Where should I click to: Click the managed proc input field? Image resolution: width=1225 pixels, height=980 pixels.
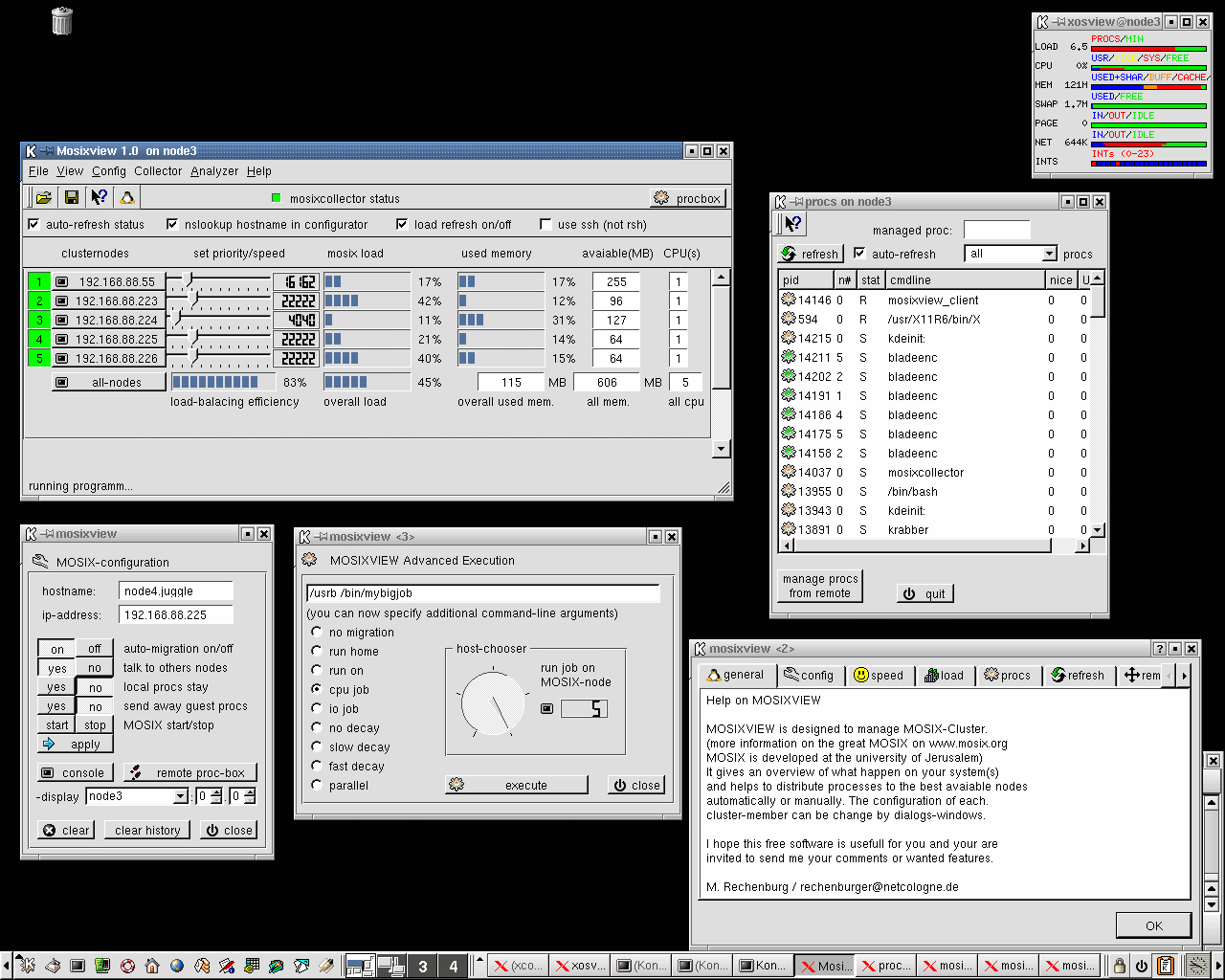(996, 230)
